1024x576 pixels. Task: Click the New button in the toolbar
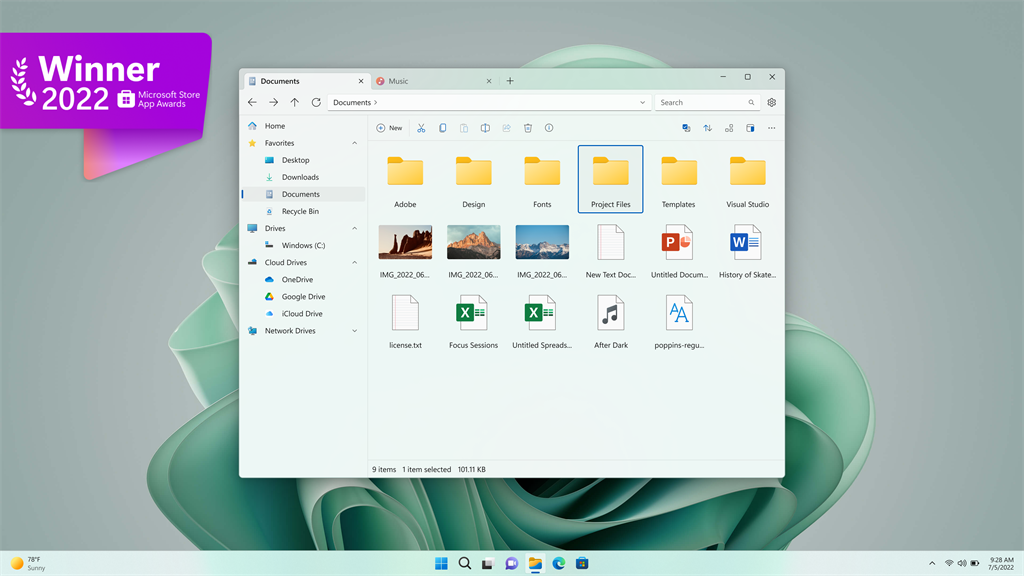[389, 128]
